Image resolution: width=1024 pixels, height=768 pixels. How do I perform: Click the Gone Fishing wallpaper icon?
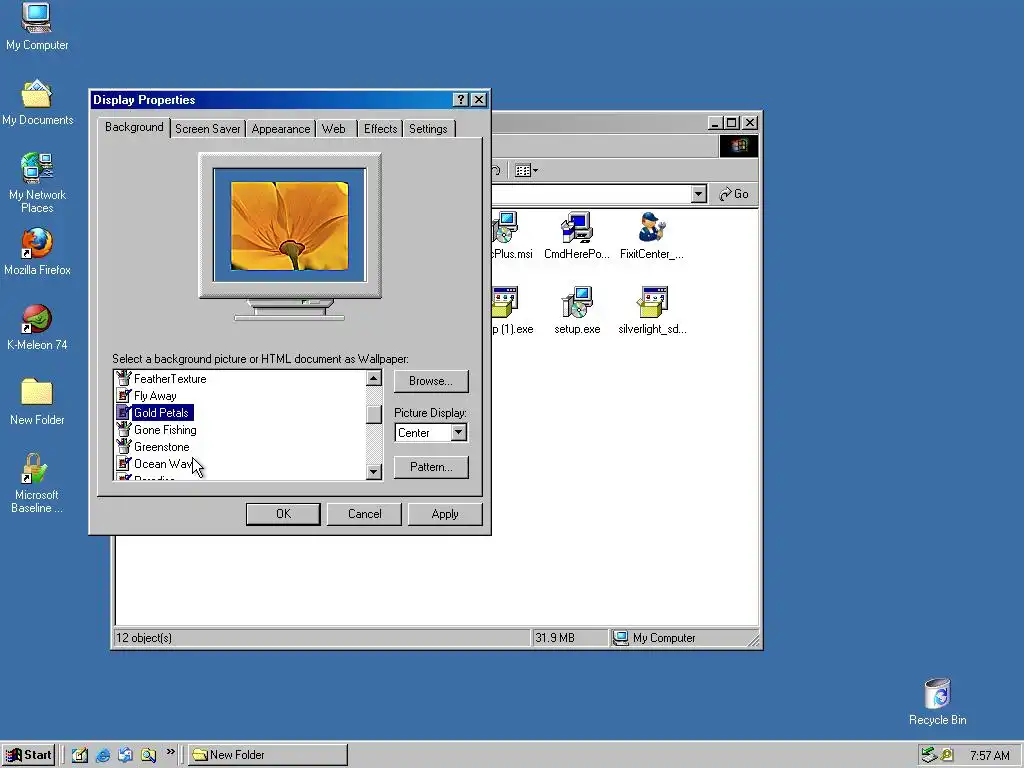click(123, 429)
